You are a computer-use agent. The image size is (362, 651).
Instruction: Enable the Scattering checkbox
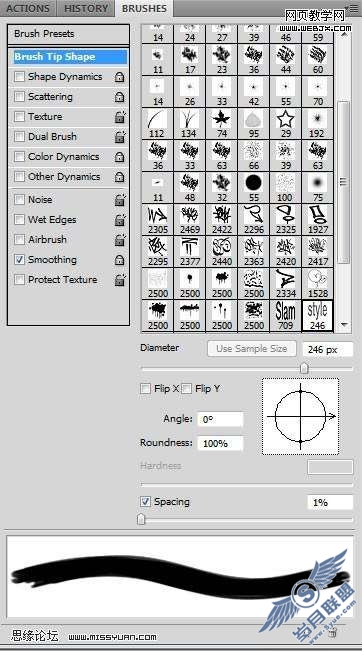tap(19, 97)
